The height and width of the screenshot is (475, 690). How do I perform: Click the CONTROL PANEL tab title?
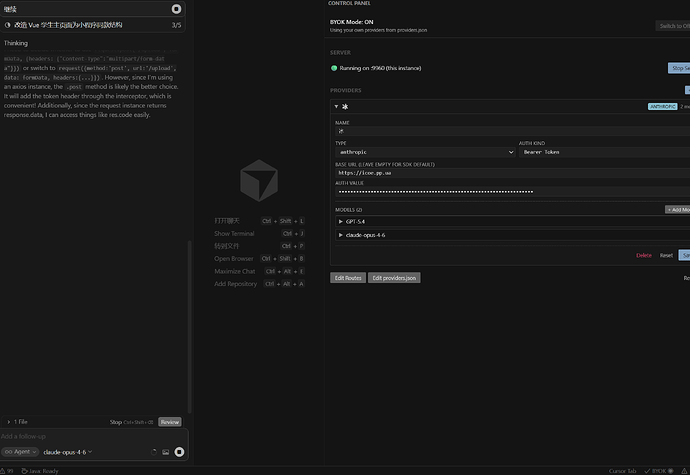(349, 3)
